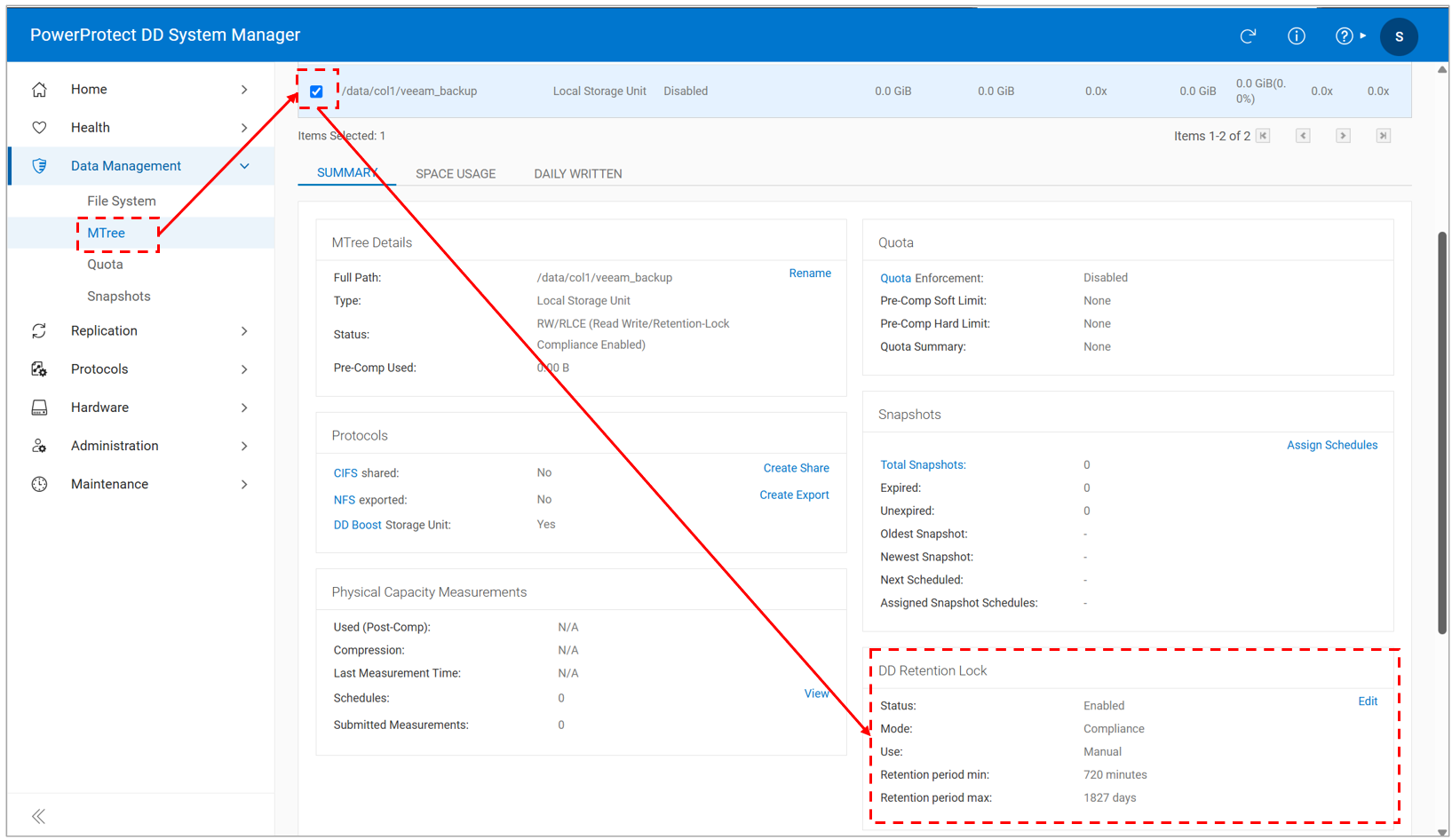Click Rename link in MTree Details
1452x840 pixels.
click(810, 273)
